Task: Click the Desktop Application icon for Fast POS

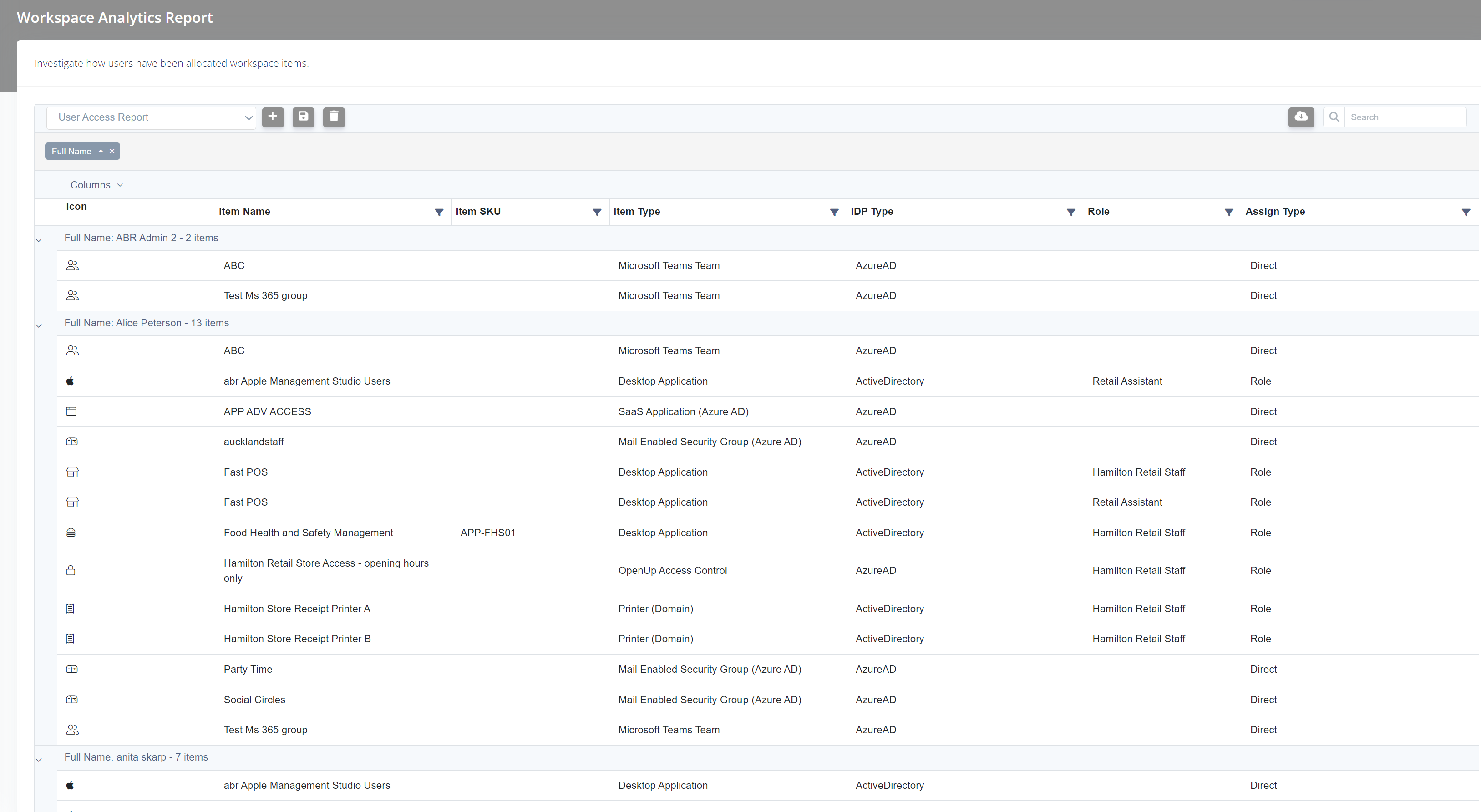Action: tap(71, 471)
